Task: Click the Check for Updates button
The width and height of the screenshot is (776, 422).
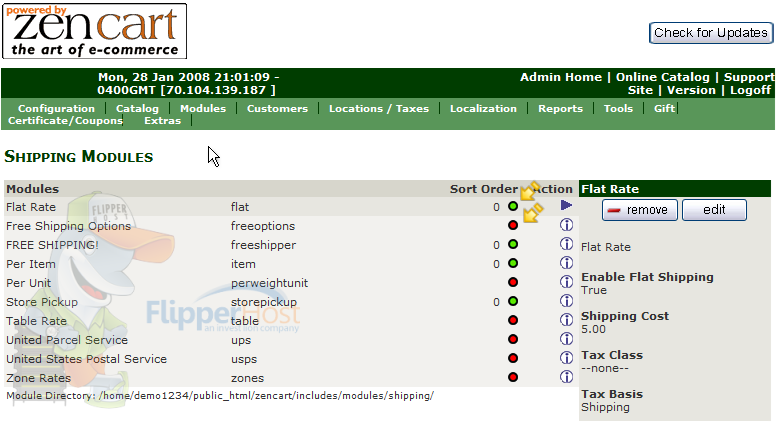Action: [x=711, y=33]
